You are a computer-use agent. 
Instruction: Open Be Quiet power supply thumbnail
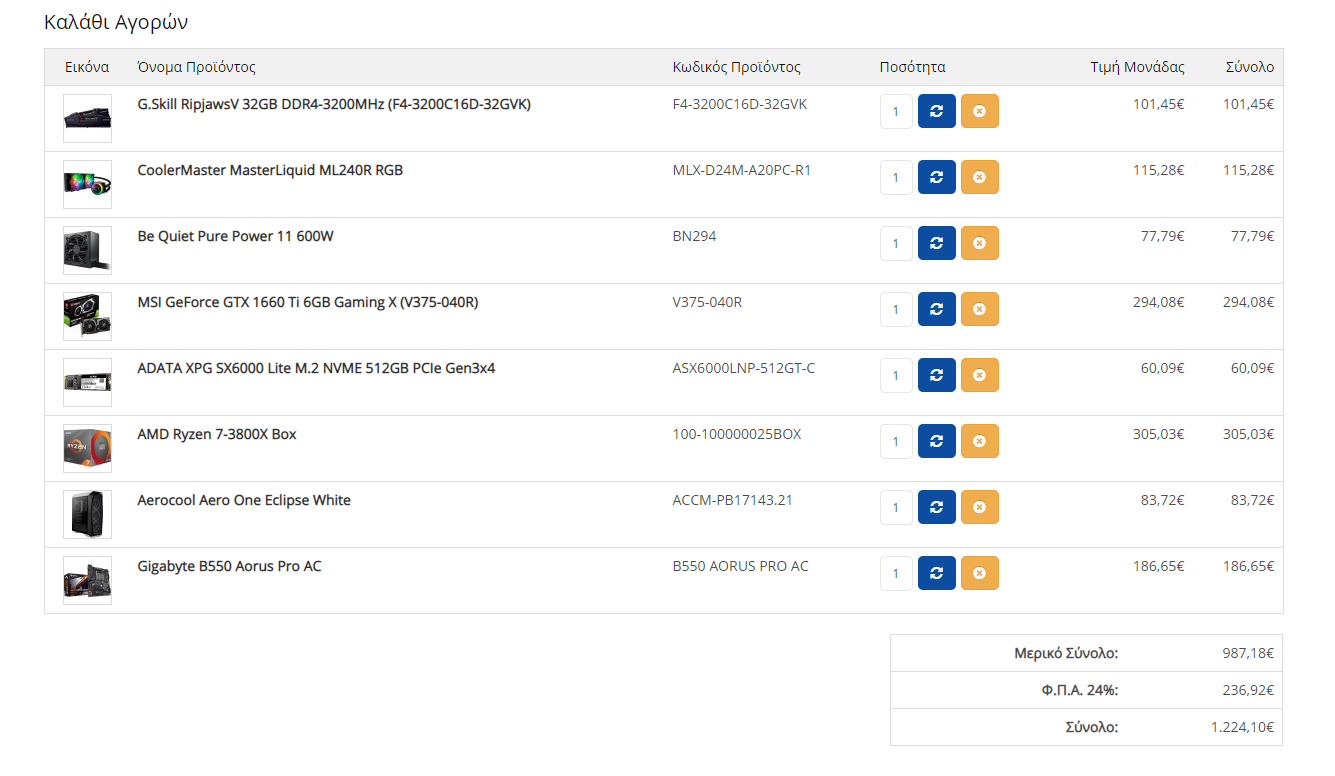[87, 250]
